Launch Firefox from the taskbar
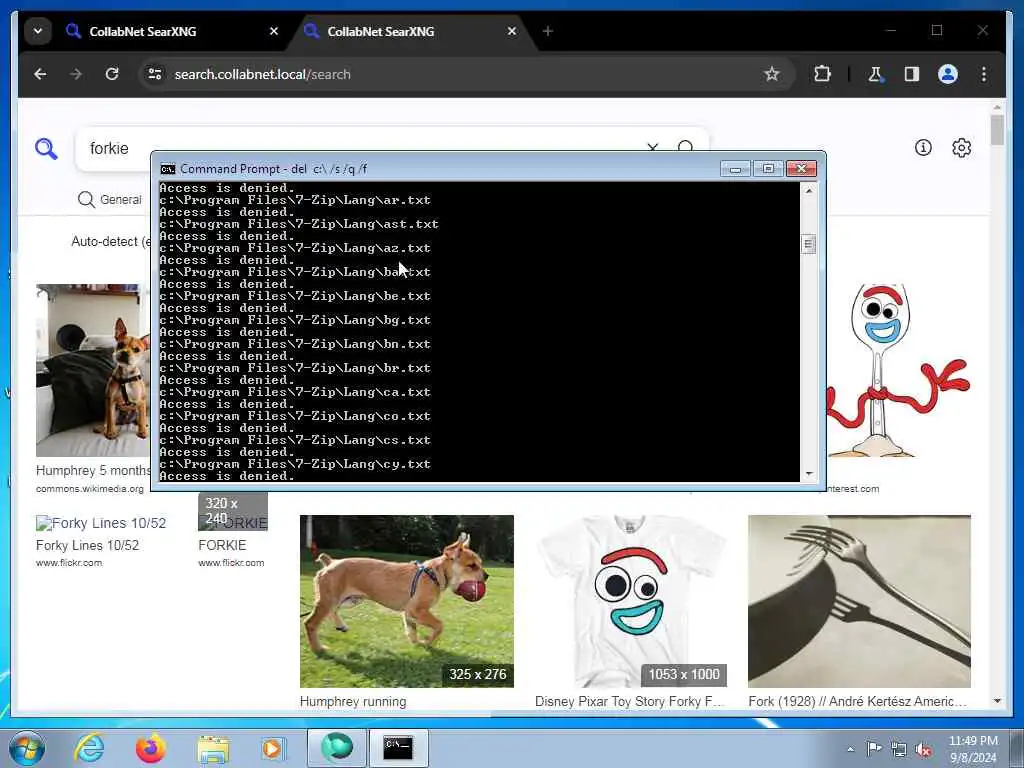1024x768 pixels. [x=150, y=748]
